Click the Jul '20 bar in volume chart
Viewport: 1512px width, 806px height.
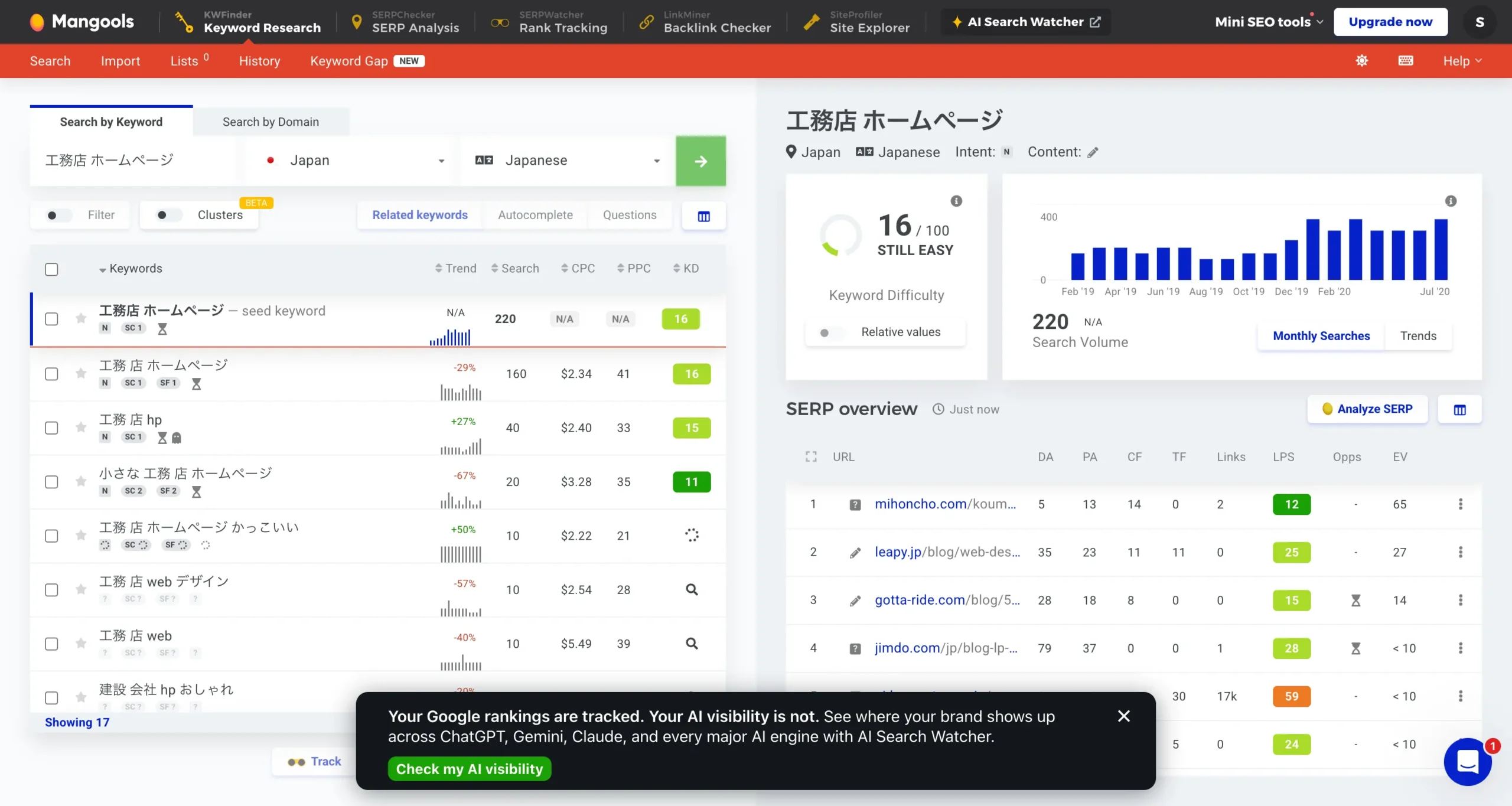click(1441, 249)
